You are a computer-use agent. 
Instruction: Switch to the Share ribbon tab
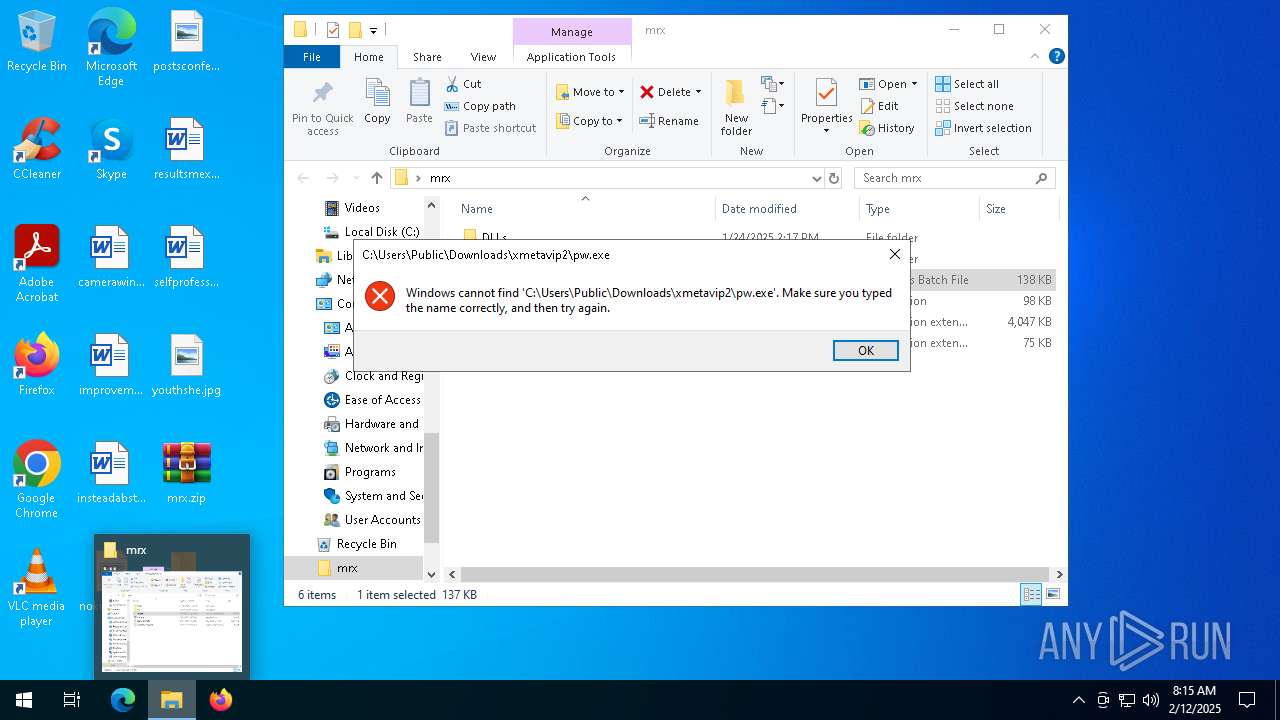click(x=427, y=57)
